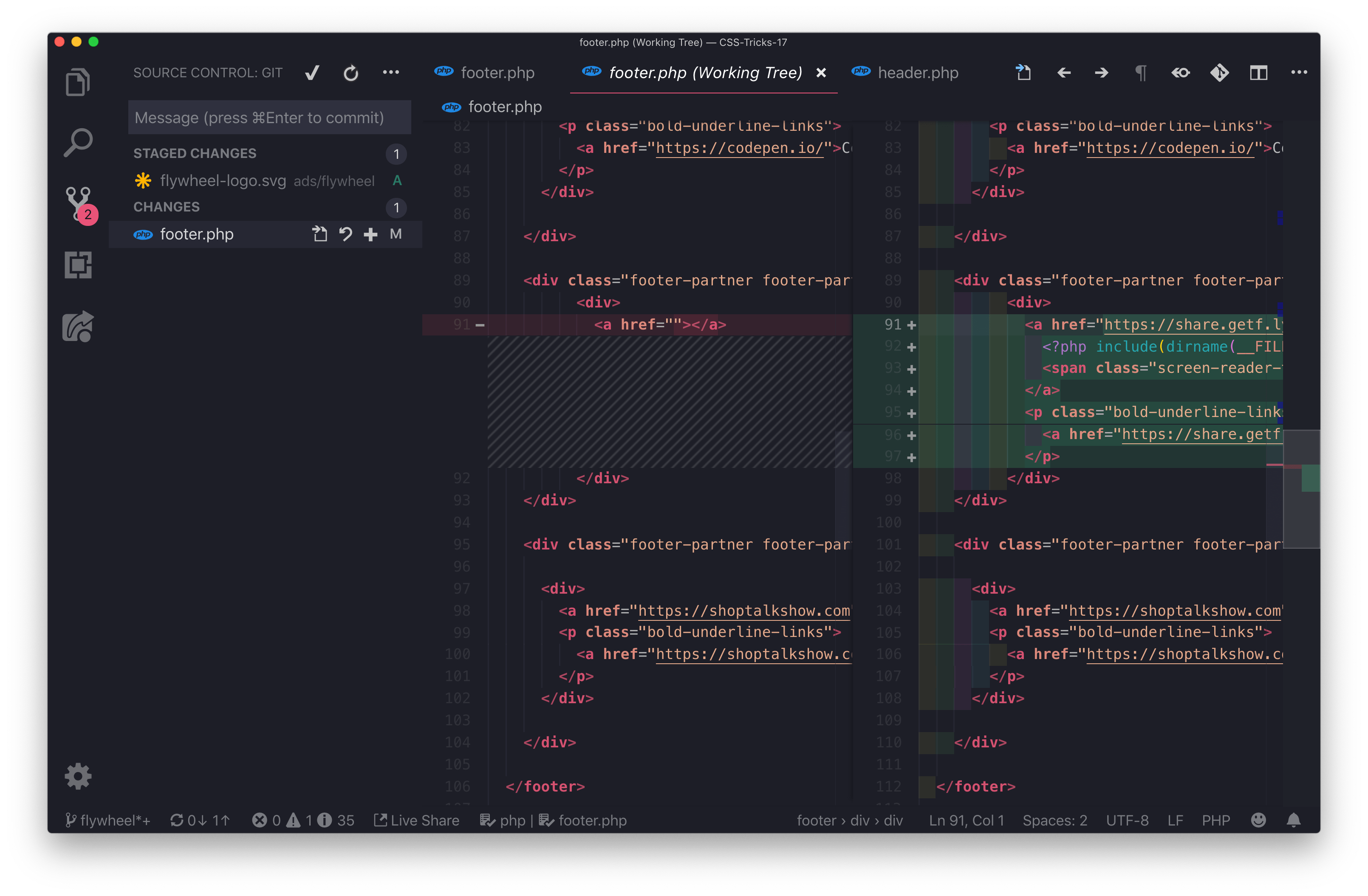1368x896 pixels.
Task: Go to the next change arrow
Action: [x=1101, y=73]
